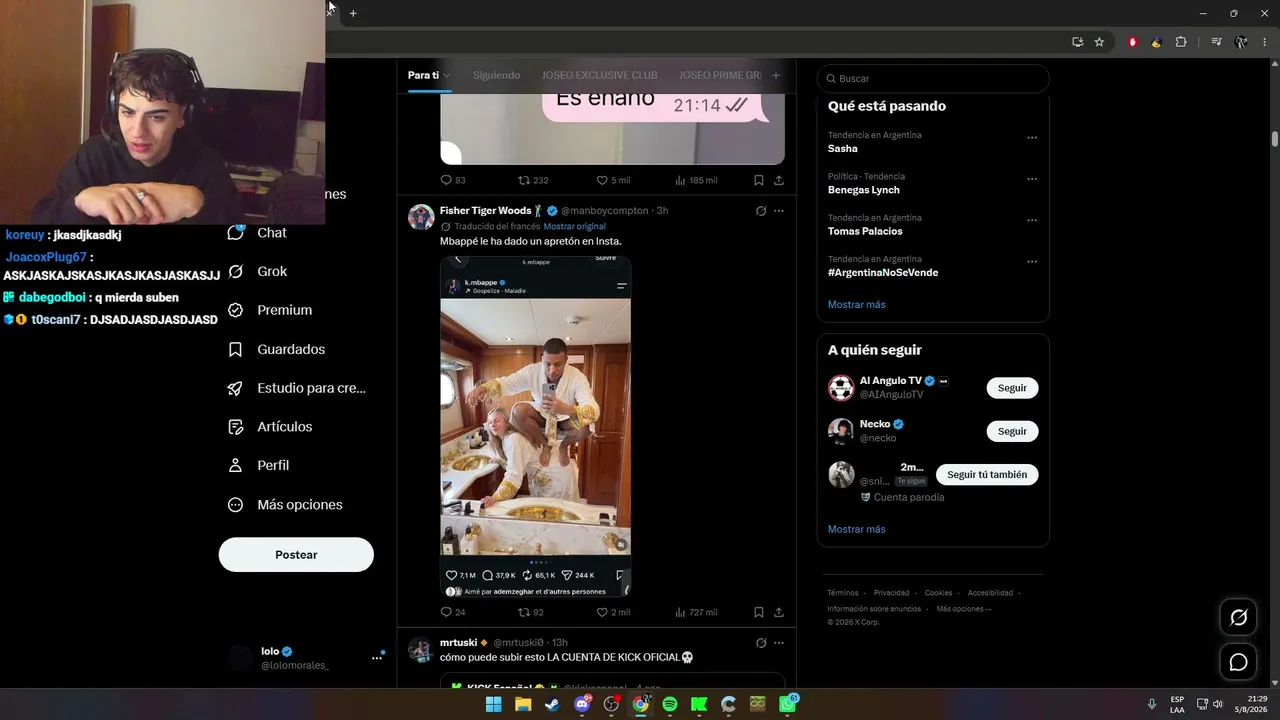
Task: Bookmark this page with the star icon
Action: click(1099, 42)
